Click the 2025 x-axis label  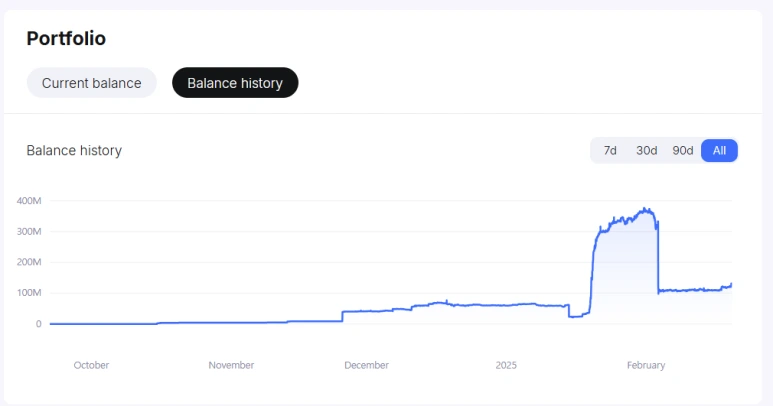pyautogui.click(x=507, y=365)
